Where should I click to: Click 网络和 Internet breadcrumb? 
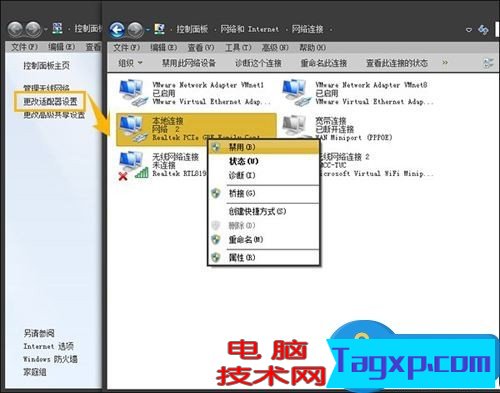coord(250,29)
